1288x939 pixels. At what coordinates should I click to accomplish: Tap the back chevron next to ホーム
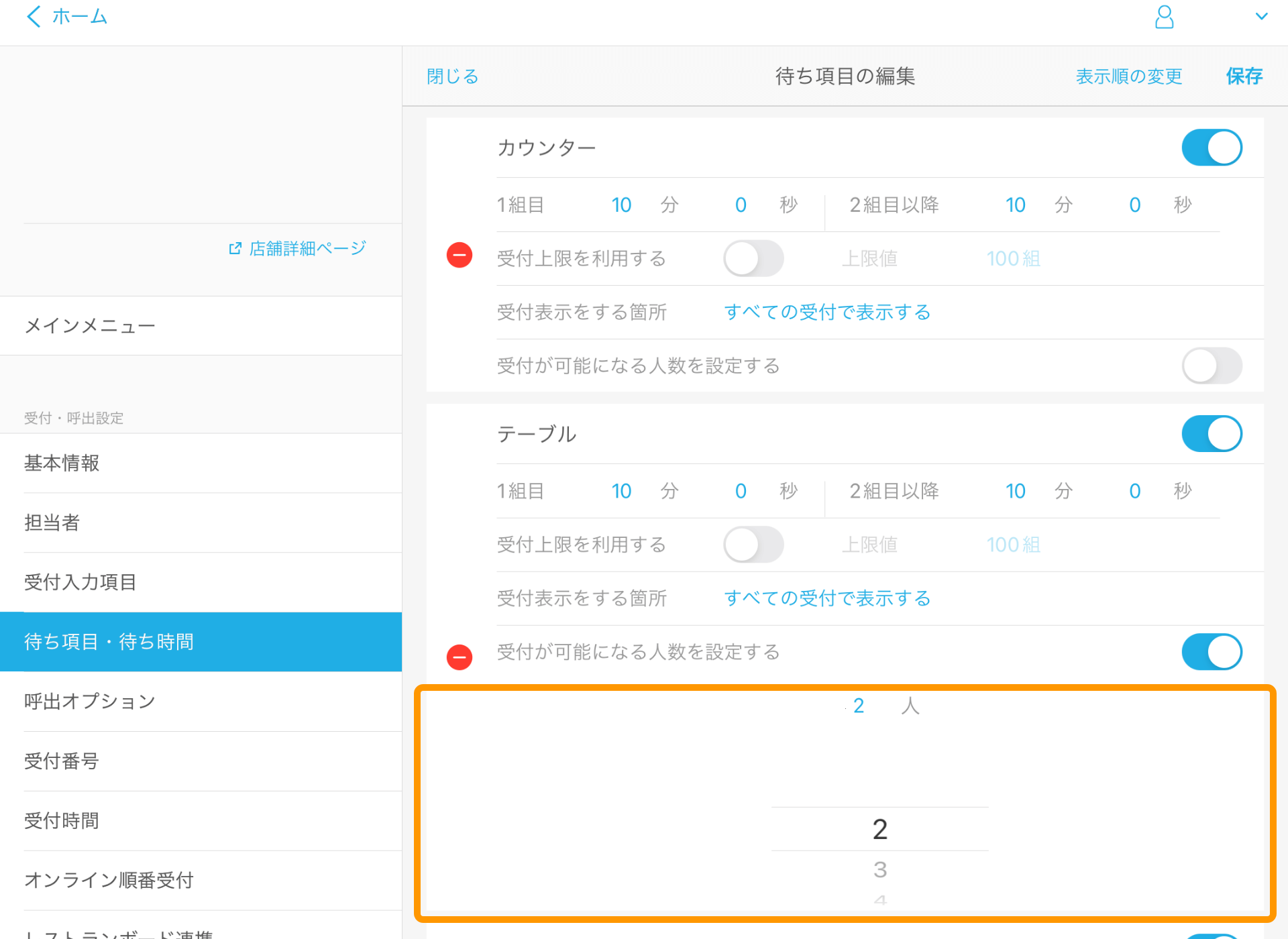pos(34,16)
